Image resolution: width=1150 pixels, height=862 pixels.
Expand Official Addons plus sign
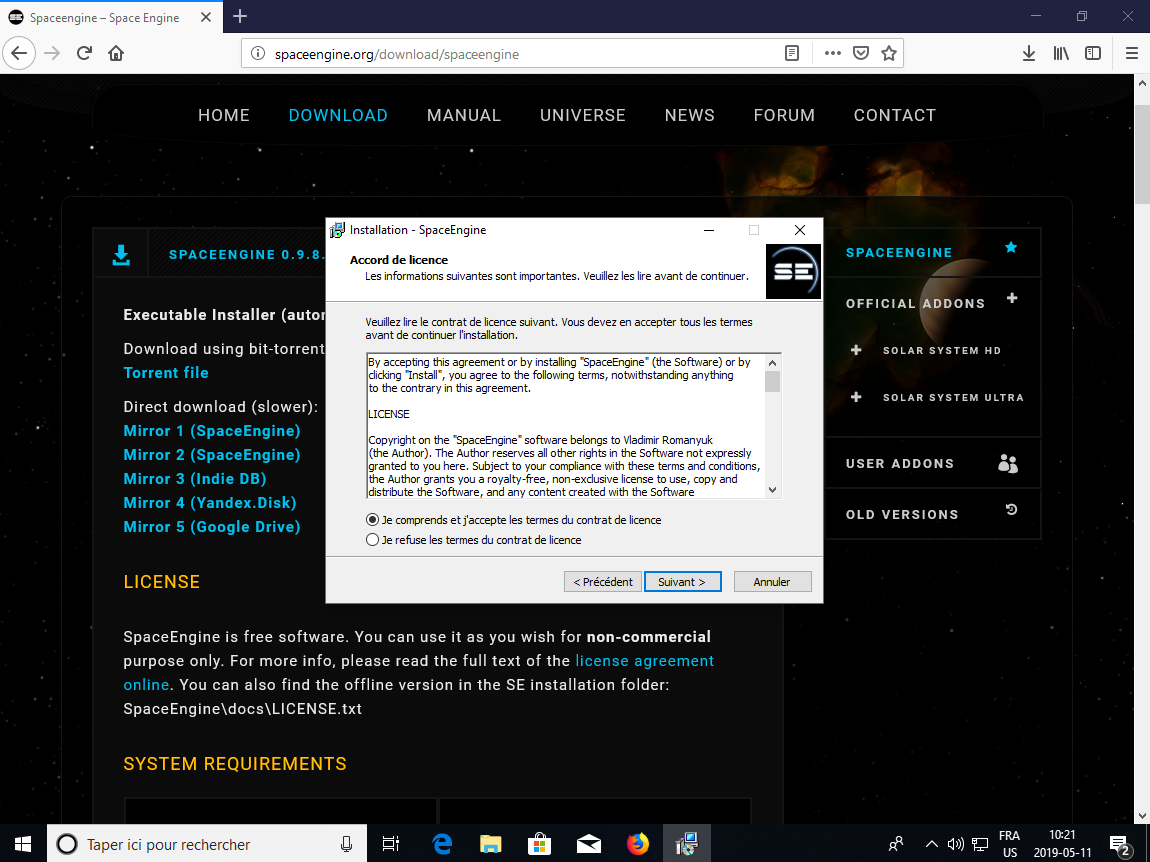pyautogui.click(x=1012, y=299)
